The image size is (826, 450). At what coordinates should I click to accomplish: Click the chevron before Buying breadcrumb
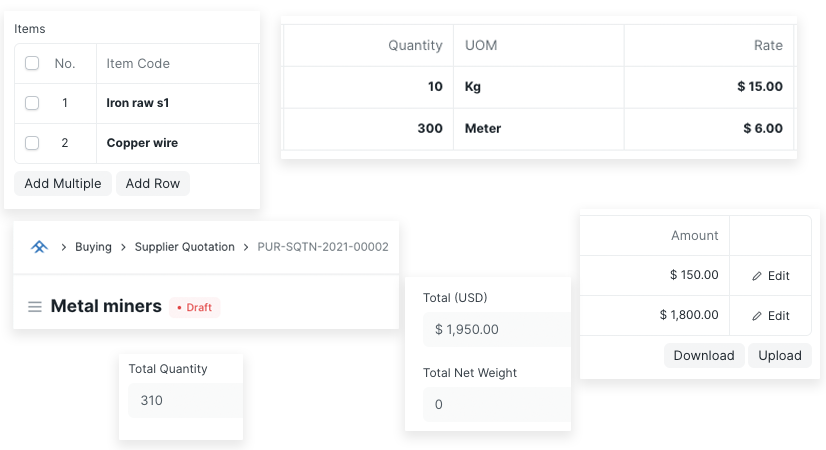pyautogui.click(x=63, y=247)
